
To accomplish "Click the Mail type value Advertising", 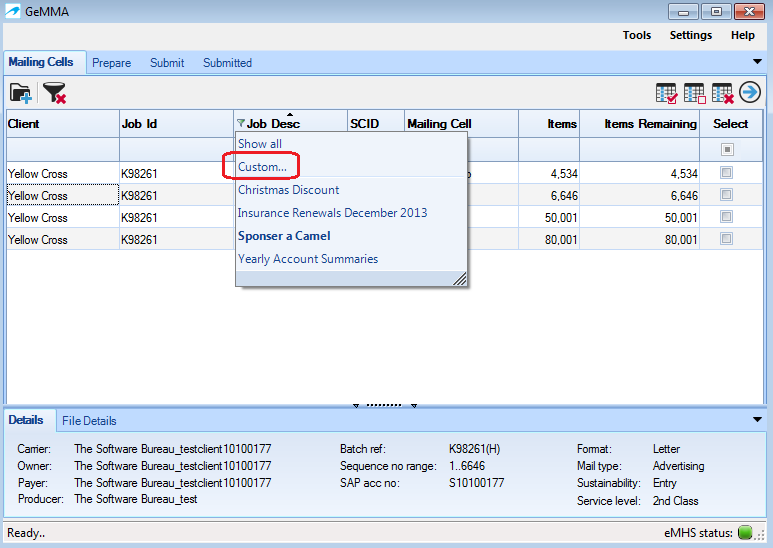I will [x=678, y=466].
